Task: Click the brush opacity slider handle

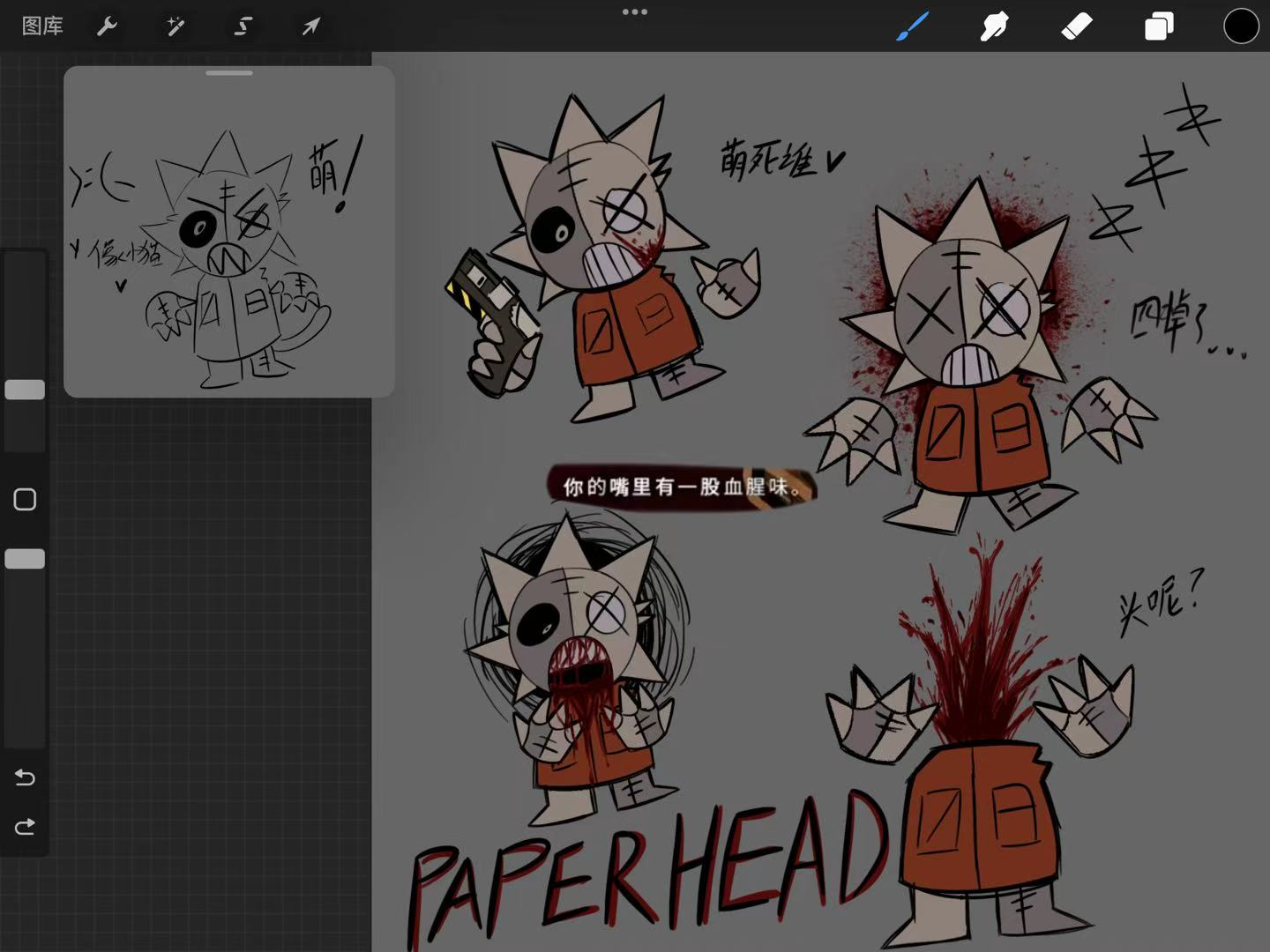Action: tap(25, 559)
